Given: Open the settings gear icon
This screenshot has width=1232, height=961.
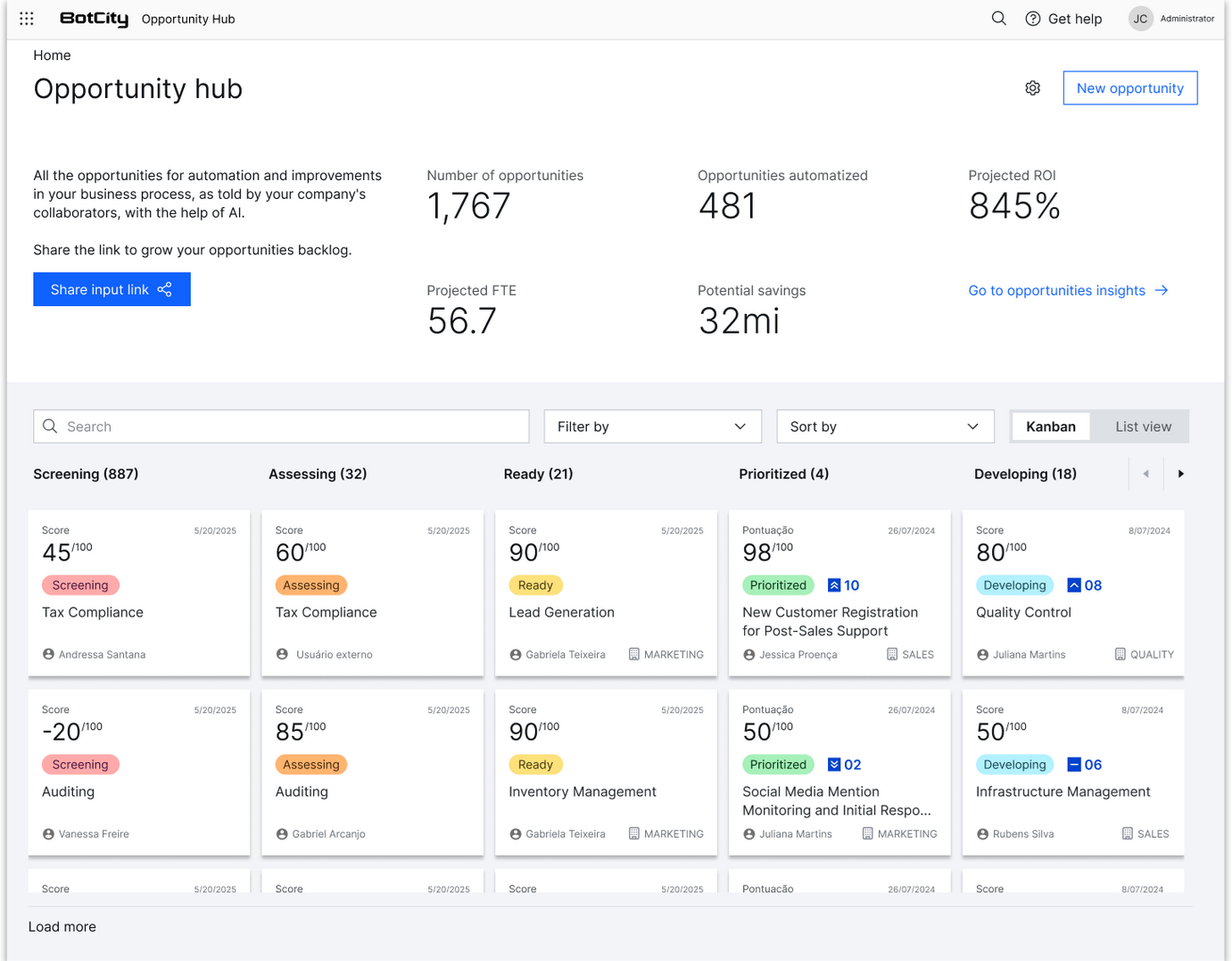Looking at the screenshot, I should tap(1032, 88).
